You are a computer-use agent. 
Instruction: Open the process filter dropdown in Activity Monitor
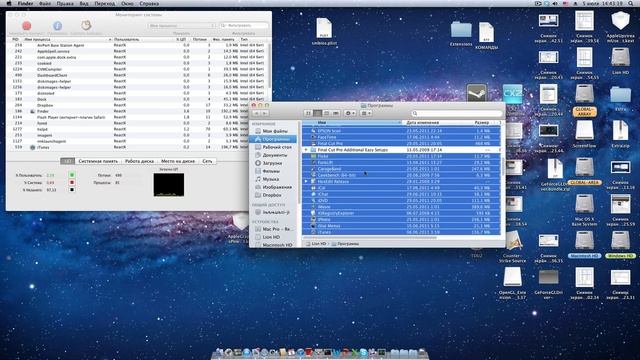click(x=182, y=25)
